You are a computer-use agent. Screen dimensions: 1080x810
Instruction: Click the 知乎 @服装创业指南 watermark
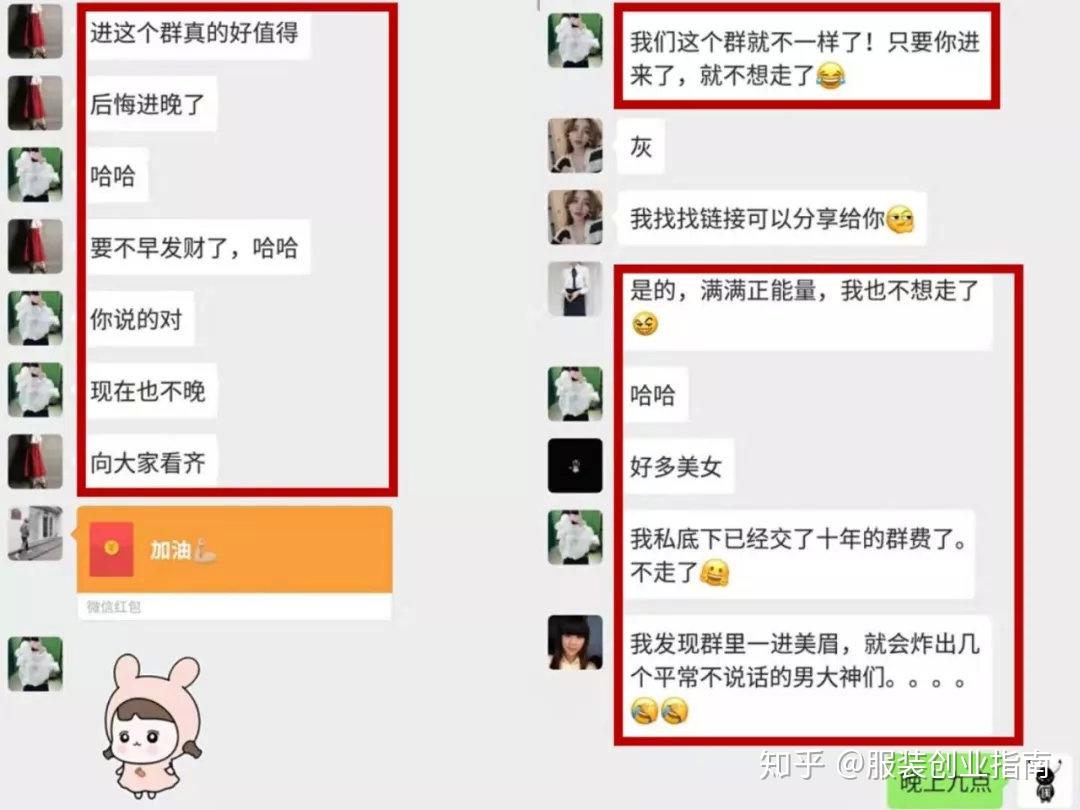(906, 765)
